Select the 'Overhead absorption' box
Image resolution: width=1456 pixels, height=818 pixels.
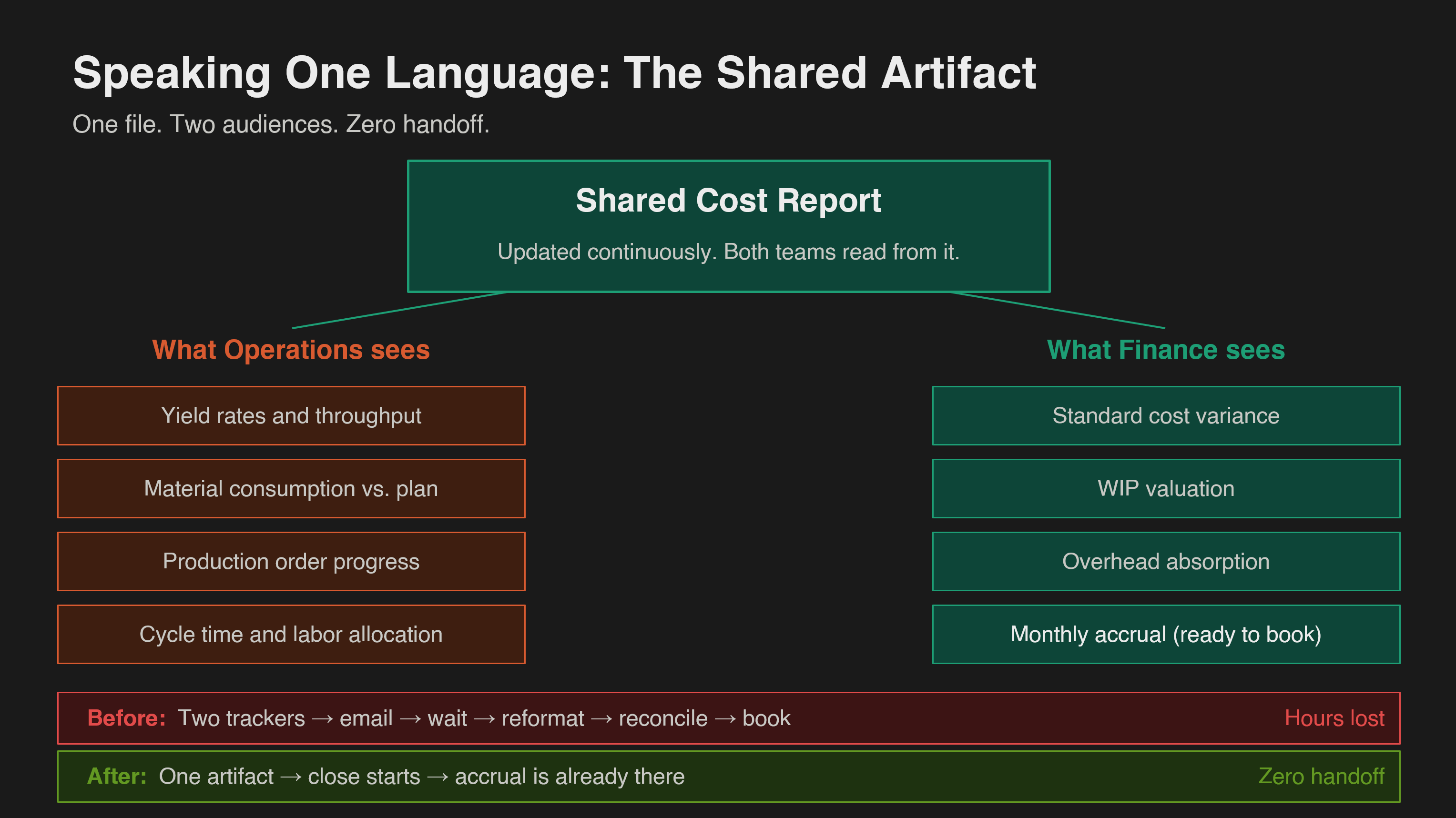point(1166,562)
